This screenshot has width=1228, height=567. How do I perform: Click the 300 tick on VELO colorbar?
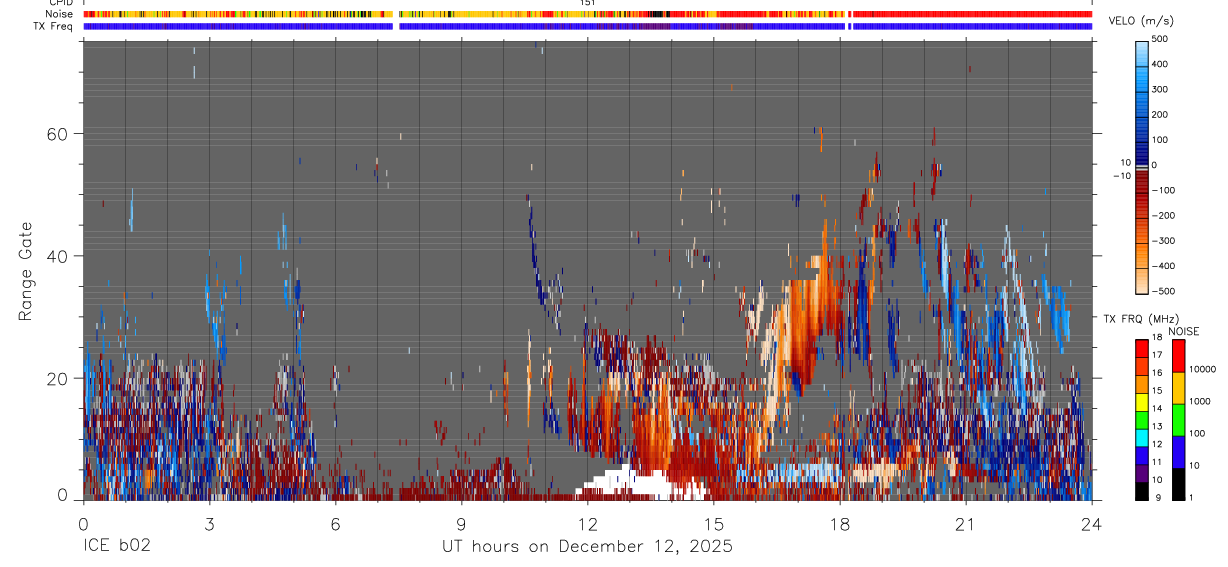pyautogui.click(x=1161, y=89)
